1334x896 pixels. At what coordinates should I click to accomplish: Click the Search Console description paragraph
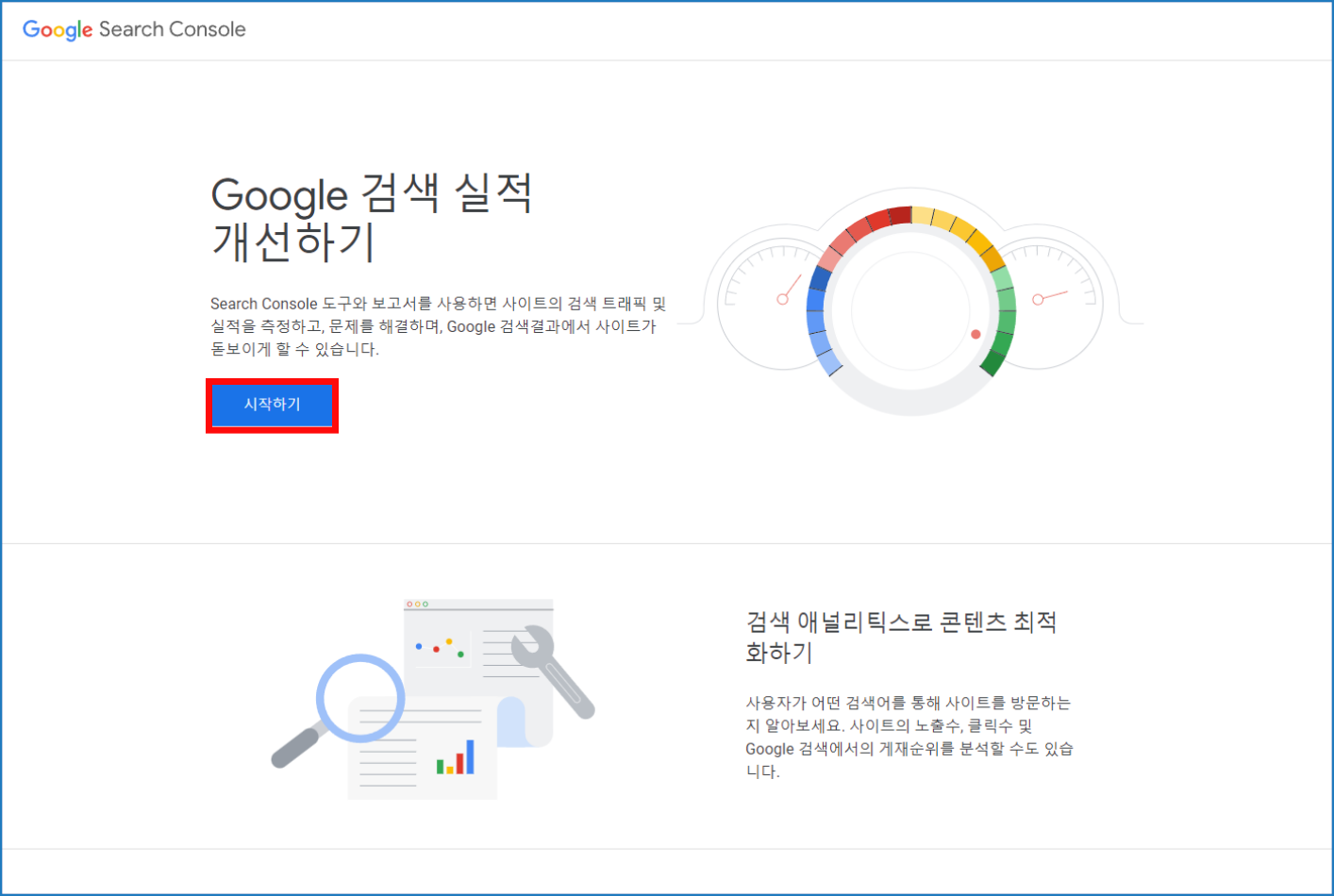click(438, 326)
